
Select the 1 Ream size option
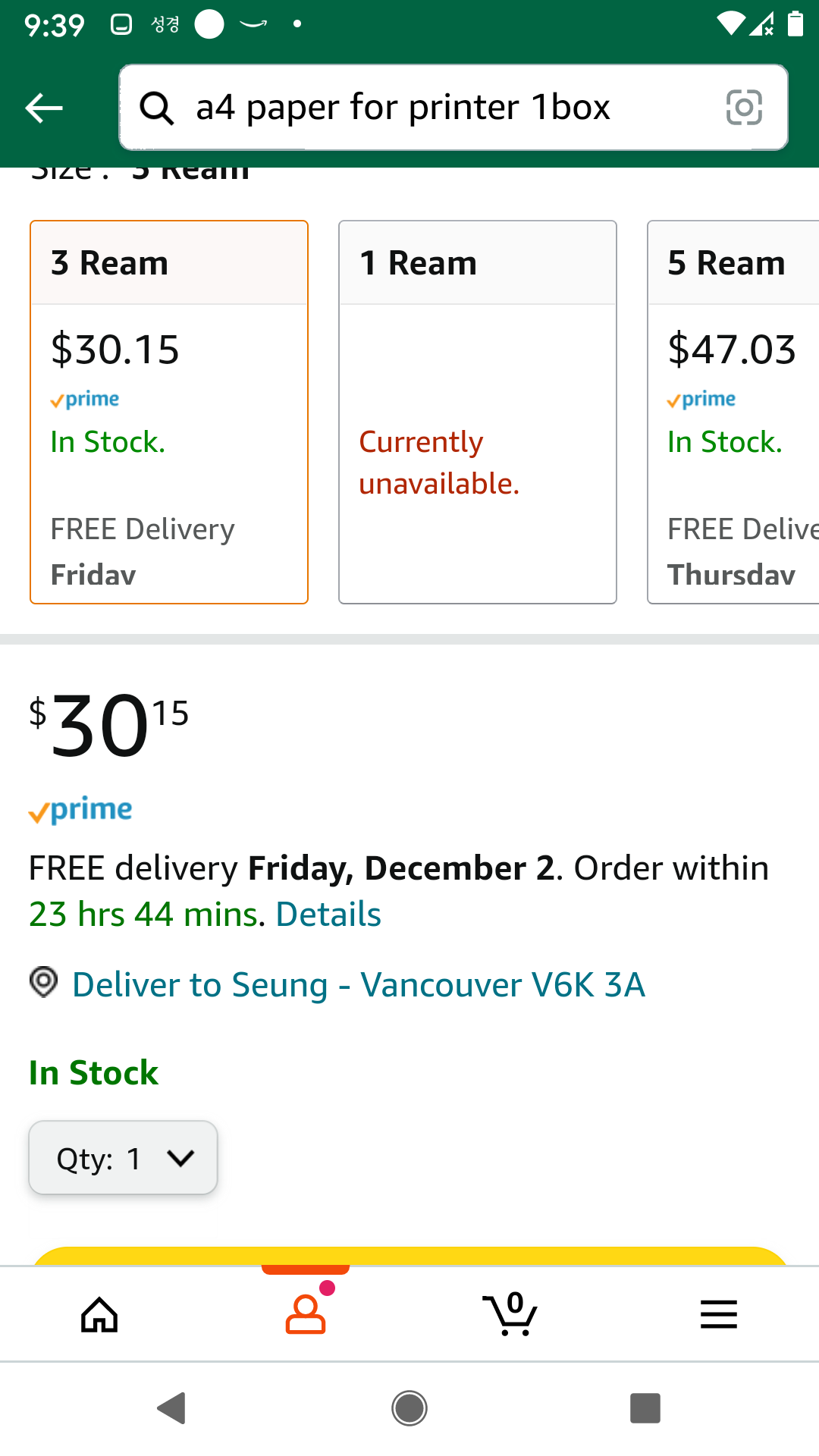tap(478, 412)
